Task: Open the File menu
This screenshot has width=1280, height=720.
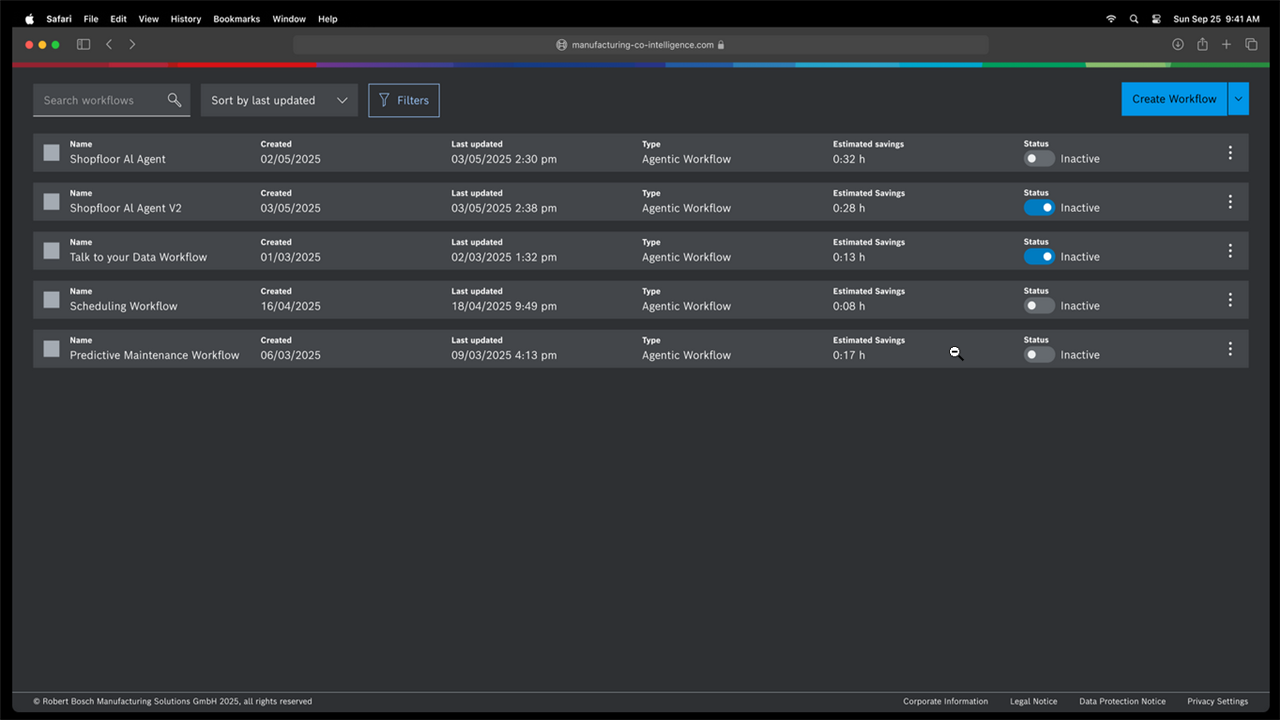Action: [x=91, y=19]
